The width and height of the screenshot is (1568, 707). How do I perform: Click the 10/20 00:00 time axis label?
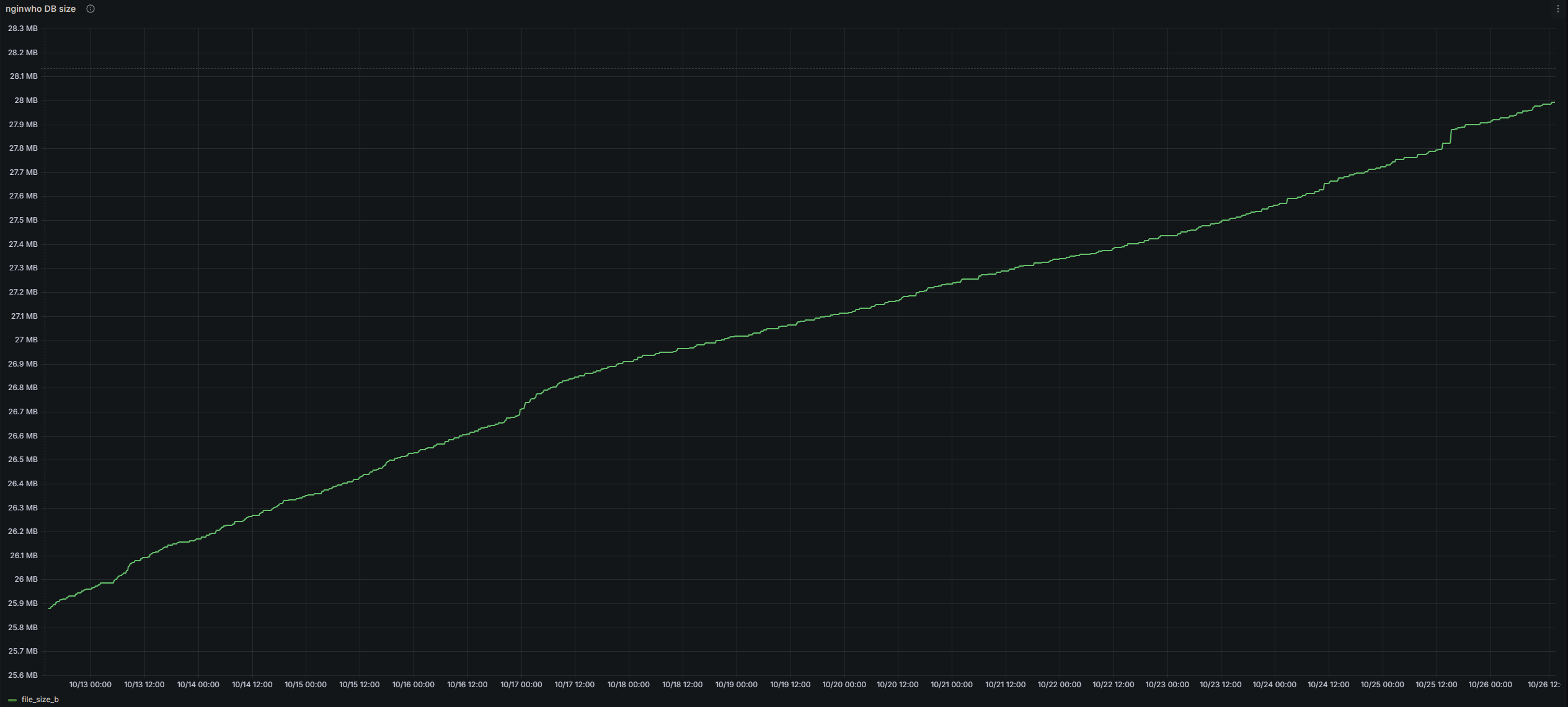coord(844,685)
